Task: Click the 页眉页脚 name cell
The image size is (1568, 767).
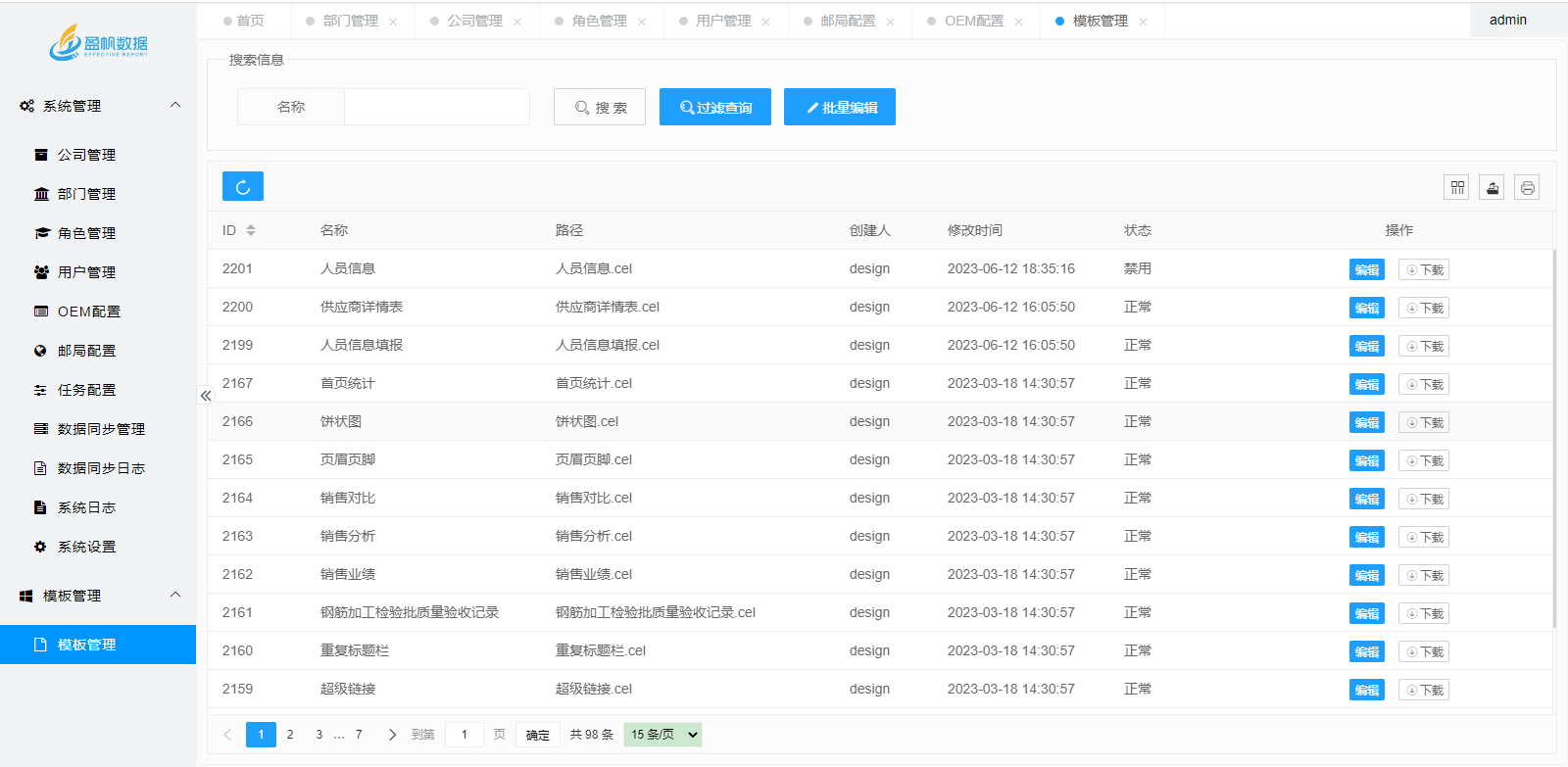Action: tap(348, 459)
